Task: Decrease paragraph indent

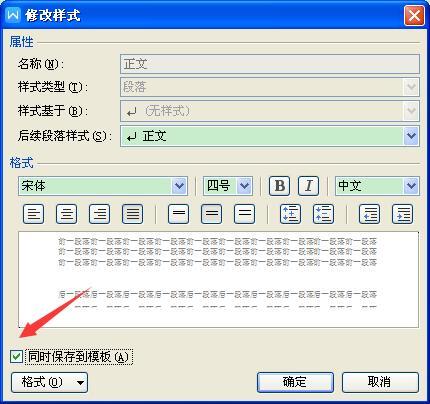Action: (x=369, y=214)
